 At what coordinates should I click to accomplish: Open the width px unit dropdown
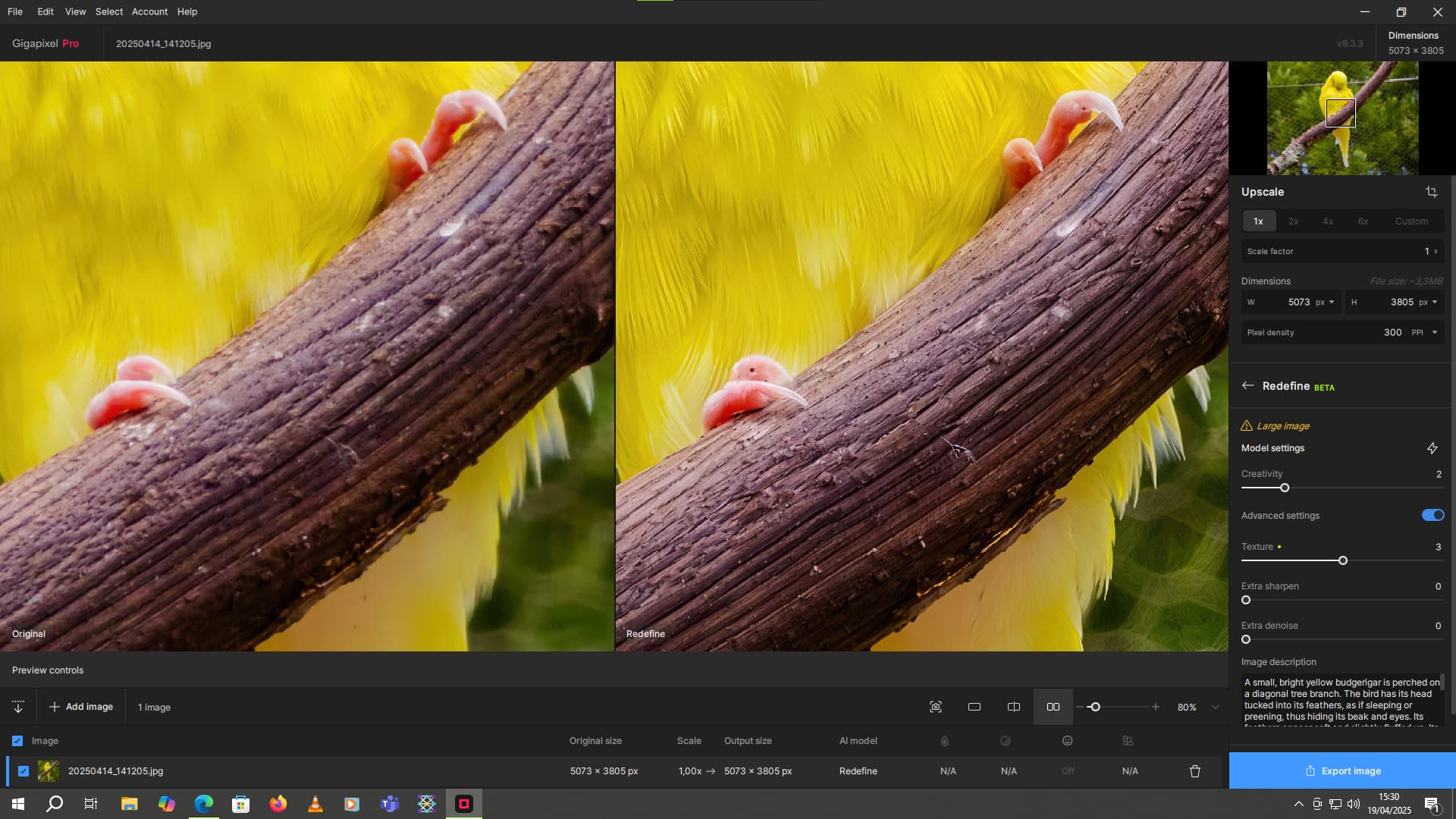1325,302
